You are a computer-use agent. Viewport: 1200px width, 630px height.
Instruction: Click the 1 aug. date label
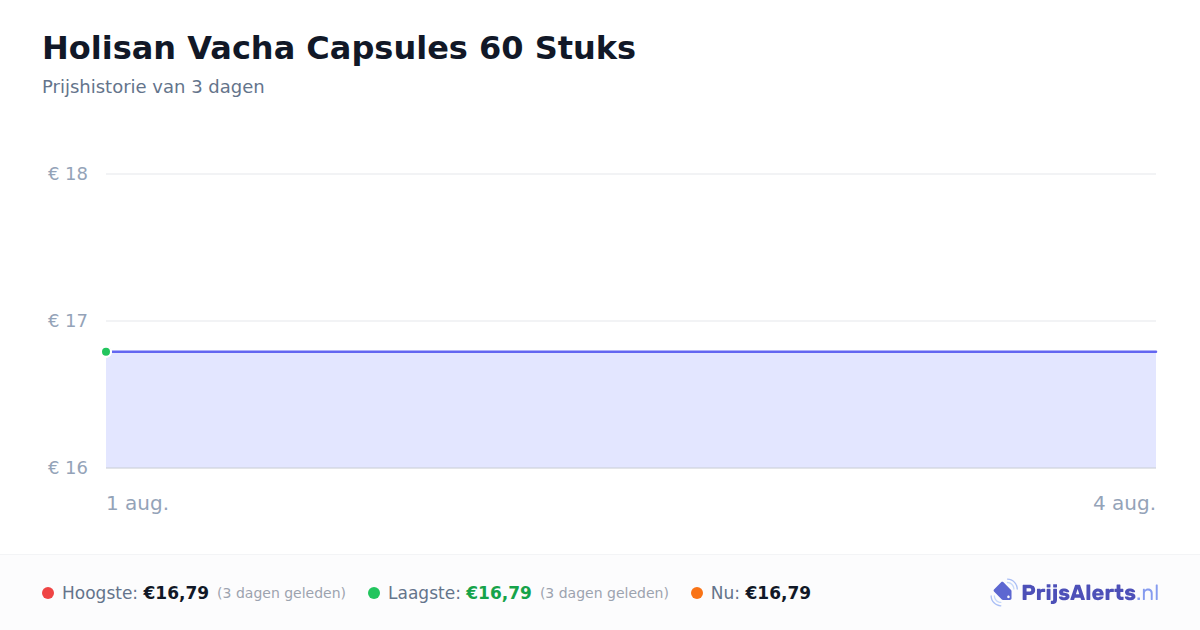[138, 504]
